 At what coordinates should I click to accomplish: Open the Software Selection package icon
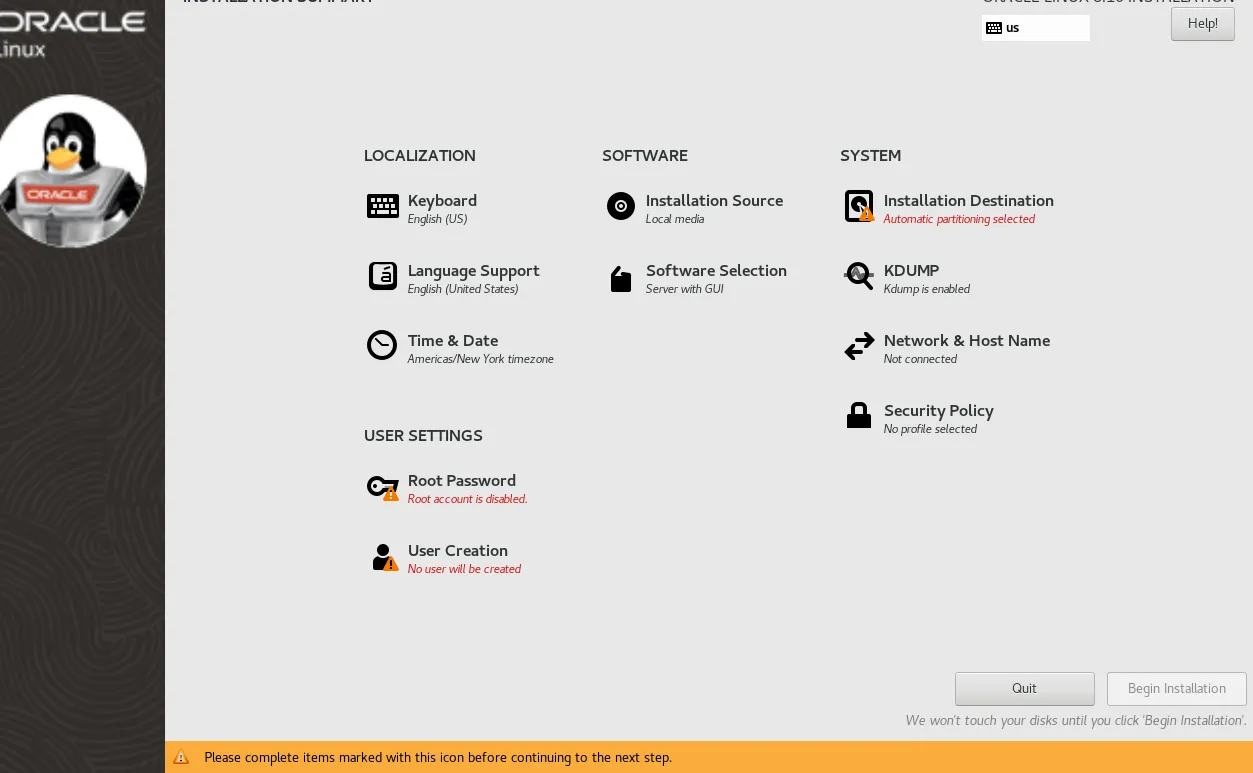pyautogui.click(x=621, y=279)
